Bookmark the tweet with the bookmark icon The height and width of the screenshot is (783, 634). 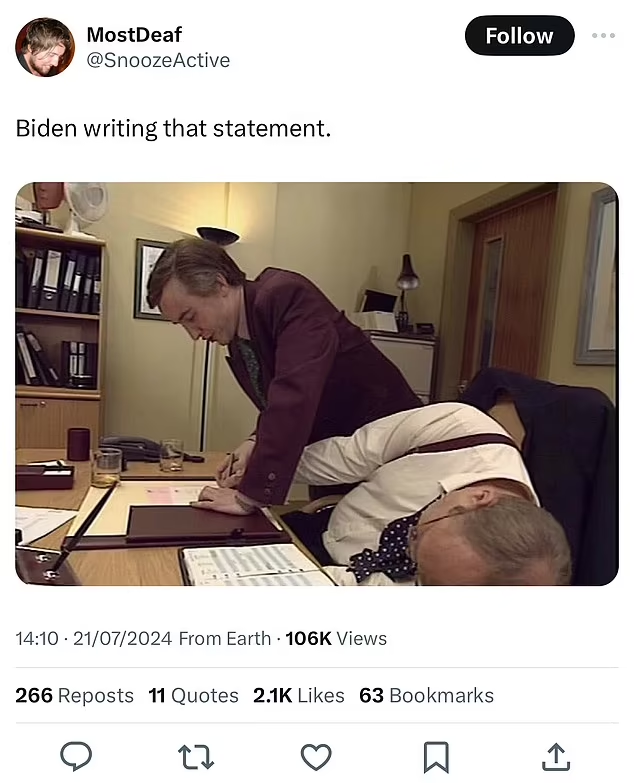[436, 757]
